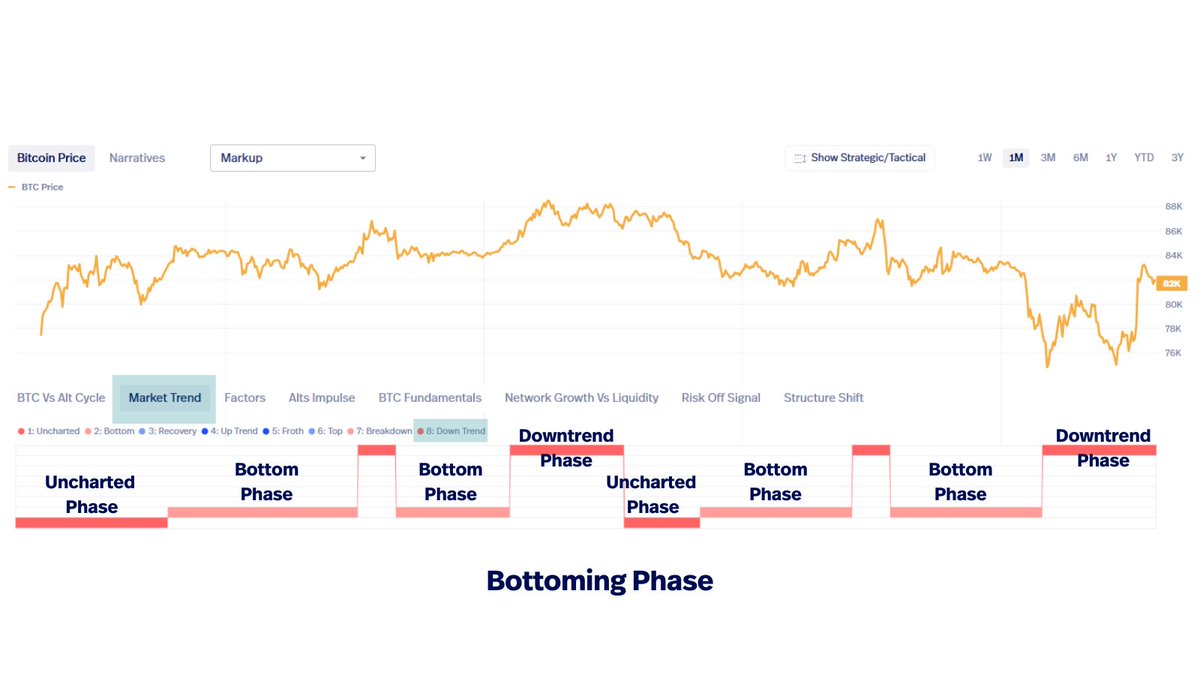This screenshot has height=675, width=1200.
Task: Open the Alts Impulse tab
Action: 321,398
